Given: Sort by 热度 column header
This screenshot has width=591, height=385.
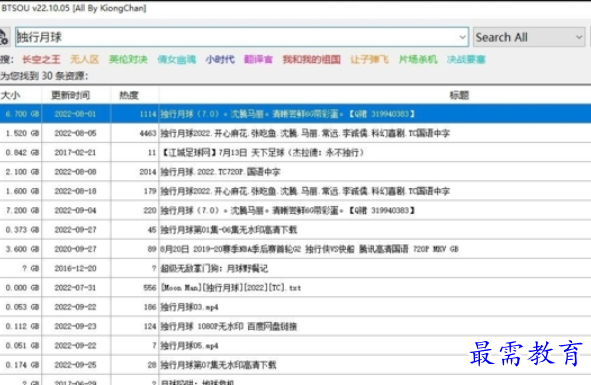Looking at the screenshot, I should (135, 95).
